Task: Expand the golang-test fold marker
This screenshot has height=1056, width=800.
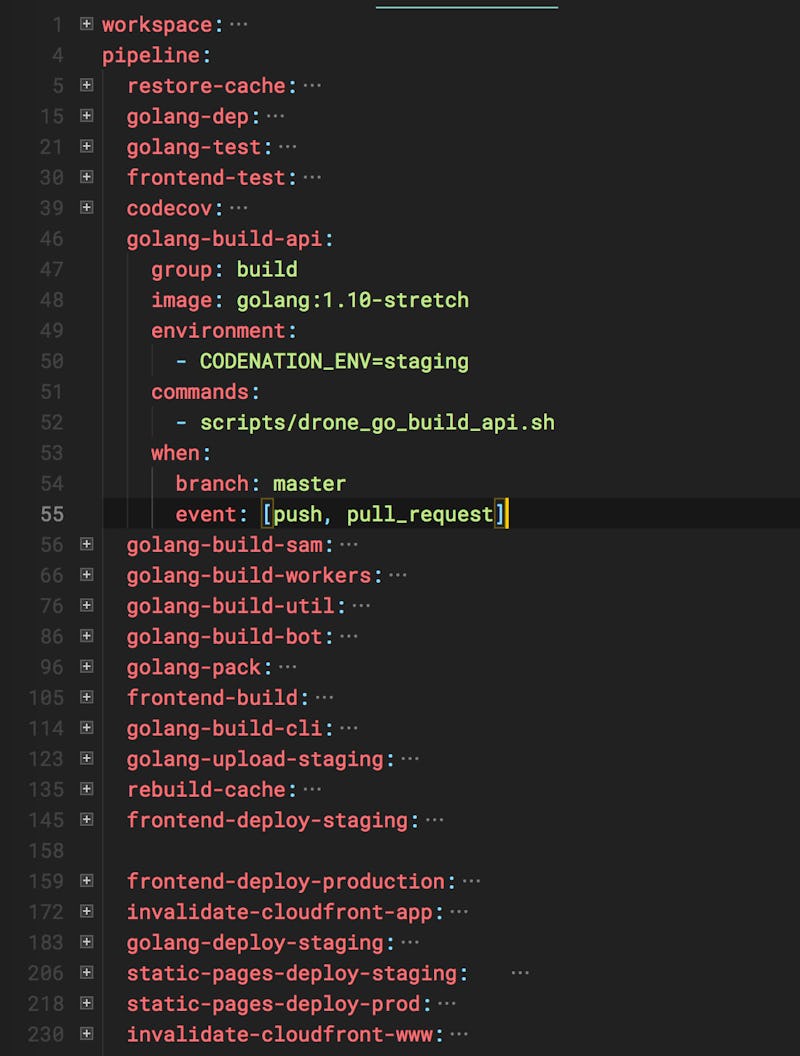Action: pos(86,147)
